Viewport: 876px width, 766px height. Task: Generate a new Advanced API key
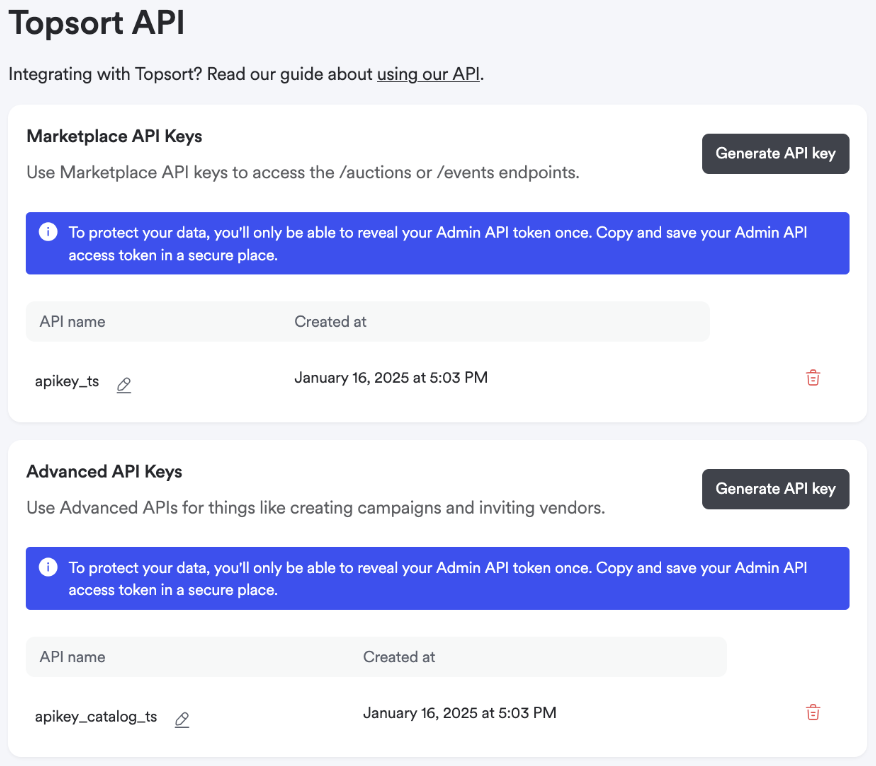pyautogui.click(x=775, y=488)
